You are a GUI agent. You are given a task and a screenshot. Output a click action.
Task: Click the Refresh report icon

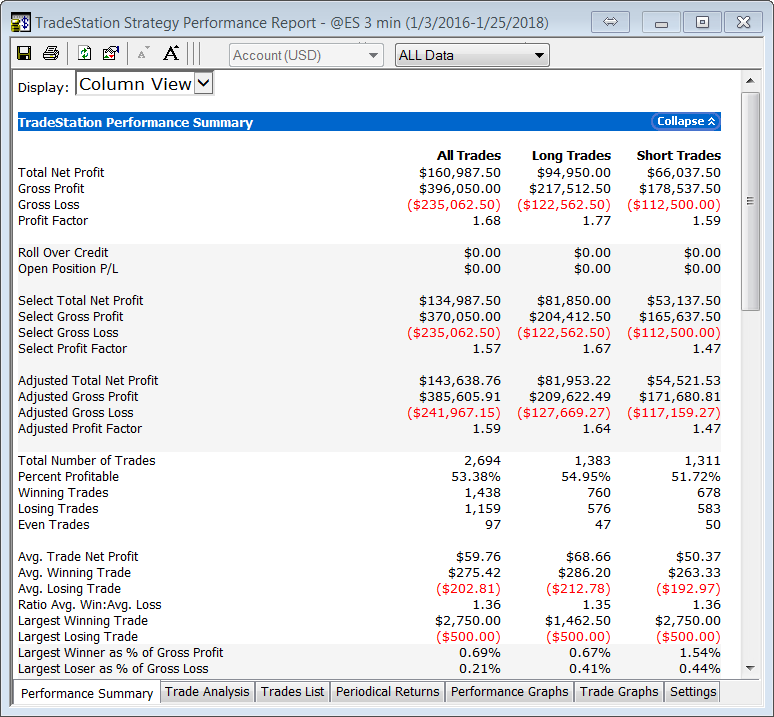pyautogui.click(x=85, y=54)
